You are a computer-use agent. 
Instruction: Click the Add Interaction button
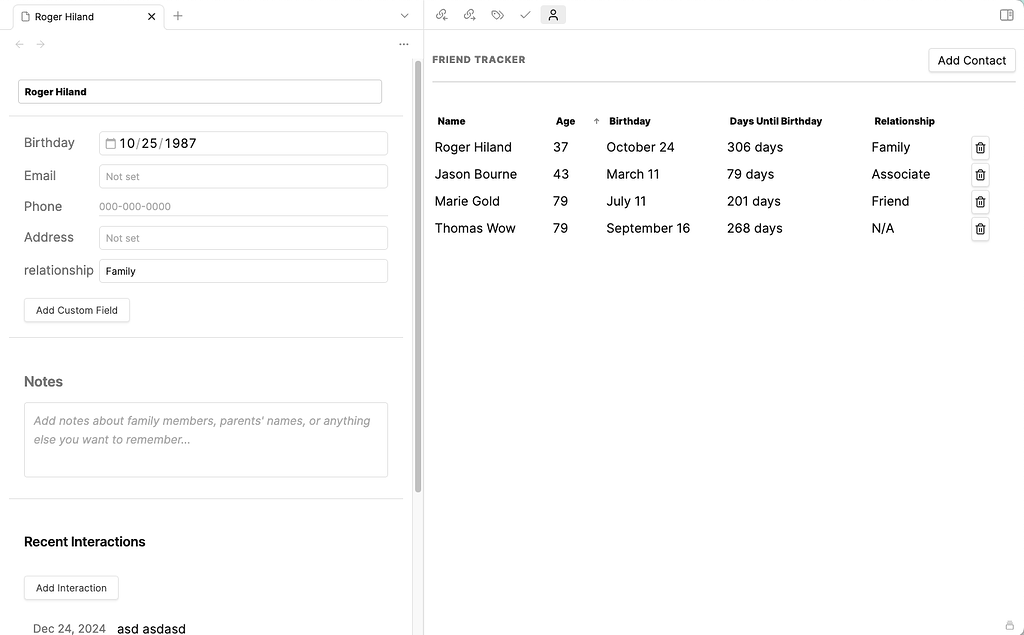tap(71, 587)
